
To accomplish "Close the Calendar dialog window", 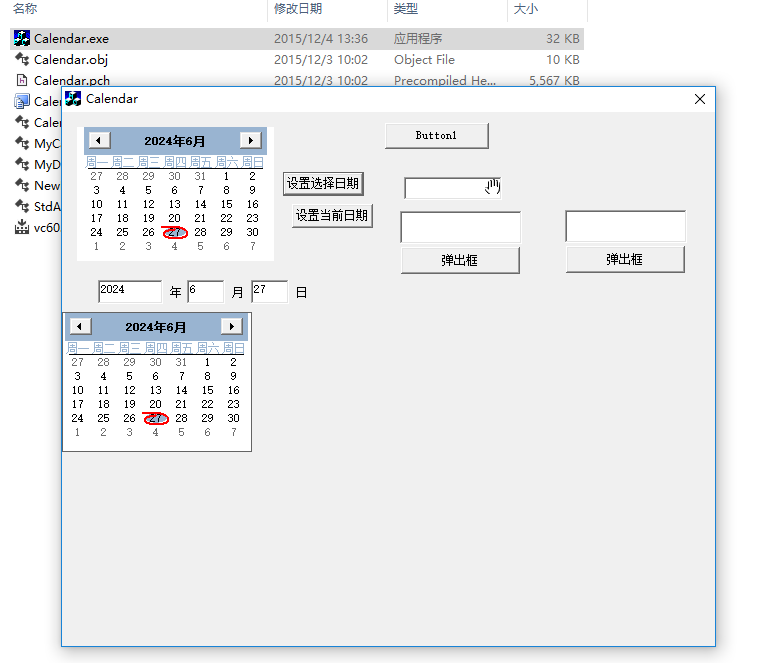I will 699,99.
